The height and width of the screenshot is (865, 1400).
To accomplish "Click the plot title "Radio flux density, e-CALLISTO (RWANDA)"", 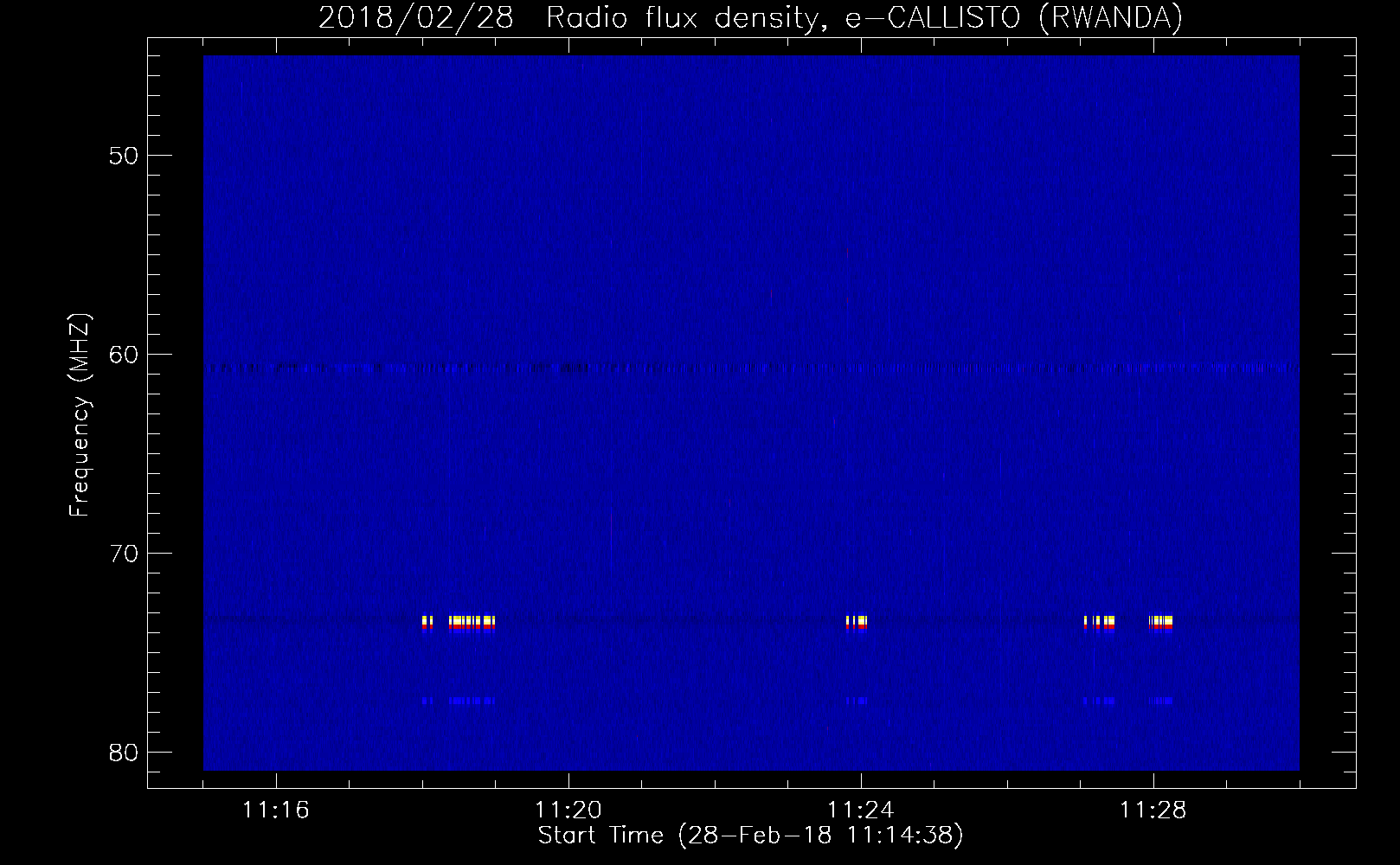I will pyautogui.click(x=864, y=18).
